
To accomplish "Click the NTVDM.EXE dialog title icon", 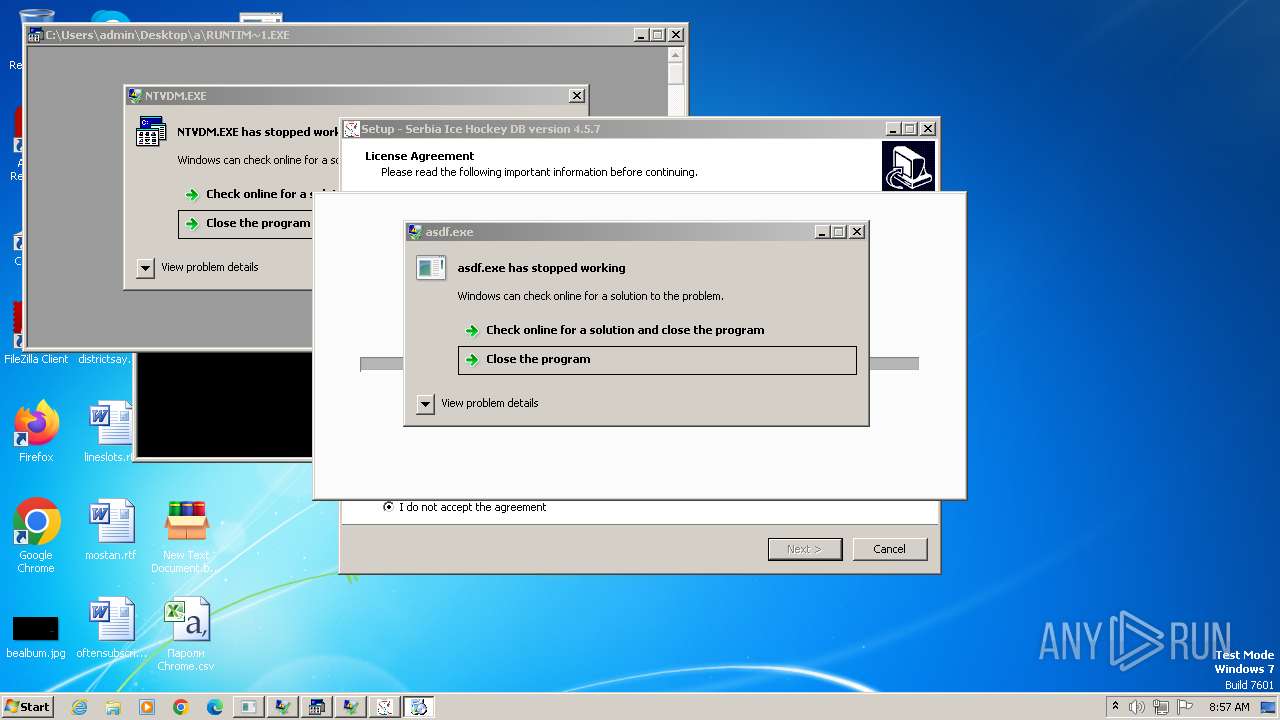I will click(135, 96).
